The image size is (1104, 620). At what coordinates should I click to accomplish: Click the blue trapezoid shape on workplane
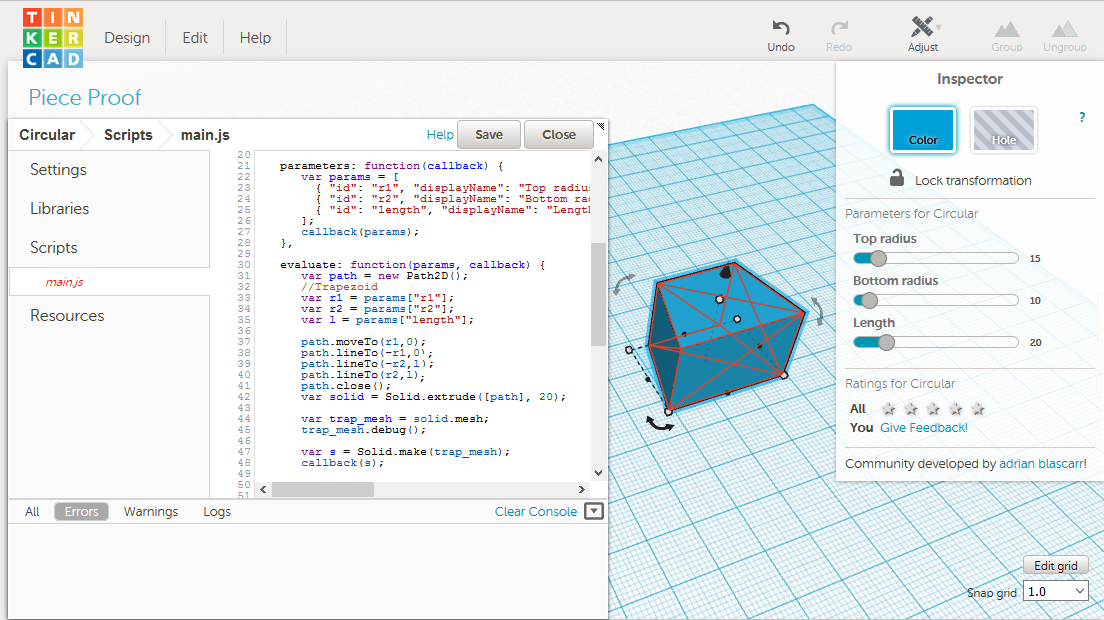[x=725, y=338]
